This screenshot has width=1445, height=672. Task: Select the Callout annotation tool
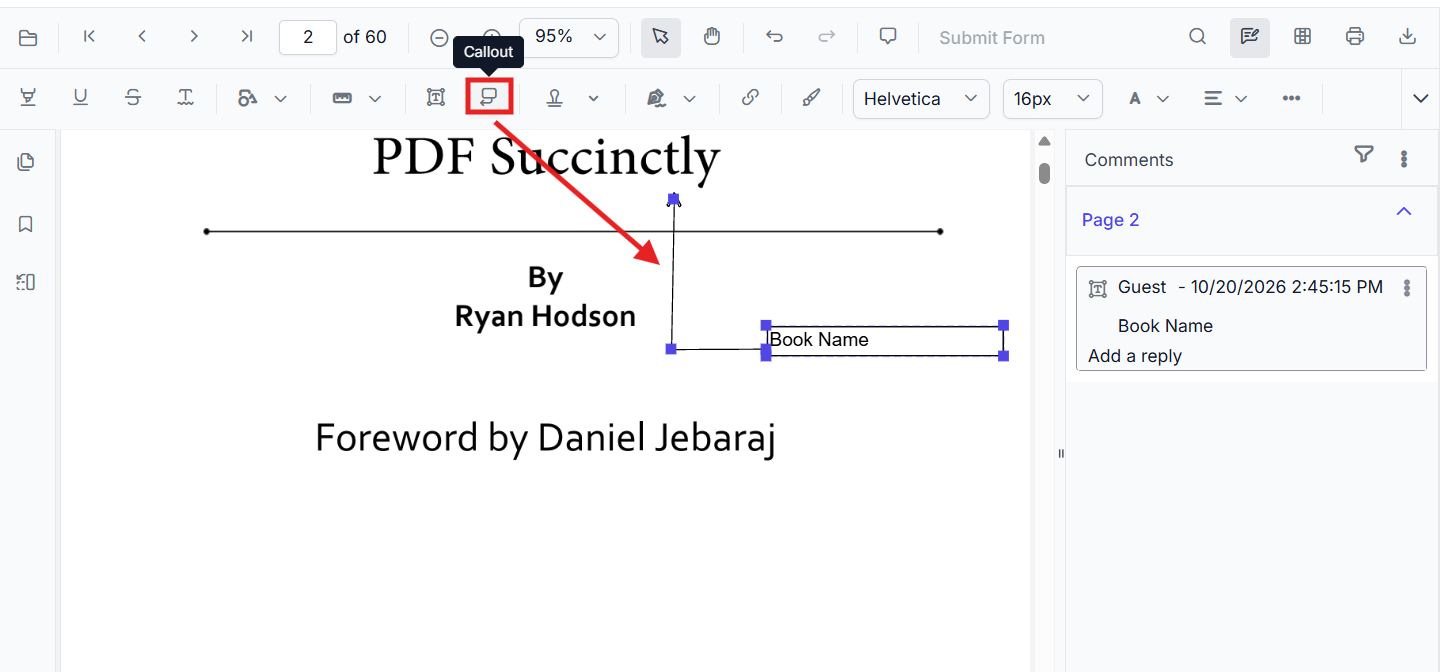(489, 97)
